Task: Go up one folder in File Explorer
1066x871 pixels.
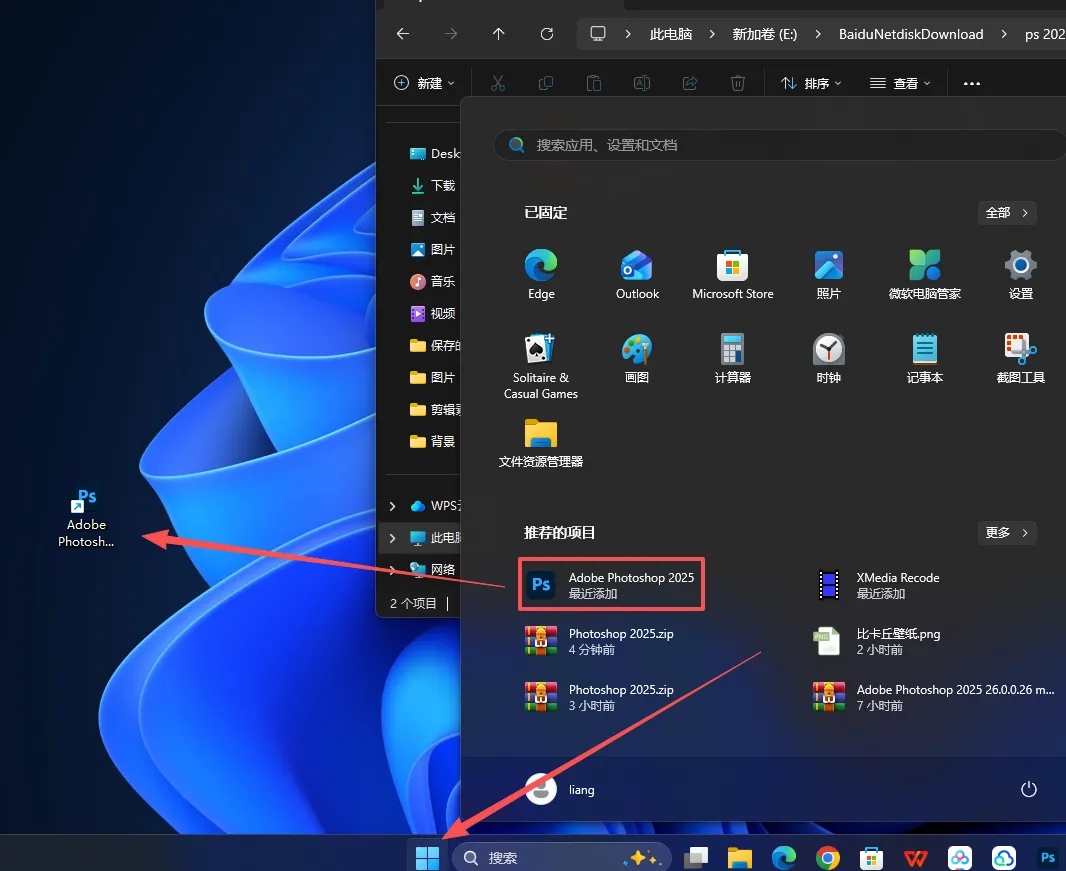Action: [498, 33]
